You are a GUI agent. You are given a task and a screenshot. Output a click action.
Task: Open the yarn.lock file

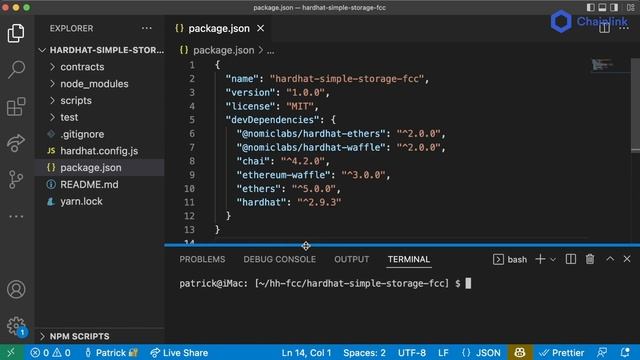pos(100,201)
